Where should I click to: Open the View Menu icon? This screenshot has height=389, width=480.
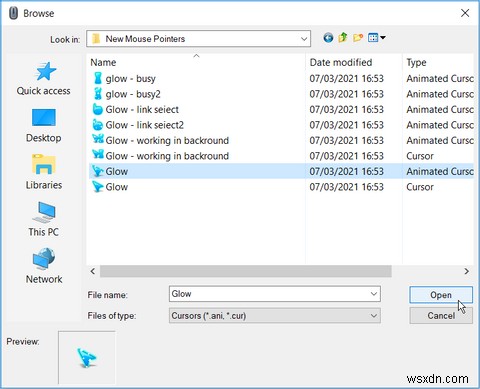373,38
